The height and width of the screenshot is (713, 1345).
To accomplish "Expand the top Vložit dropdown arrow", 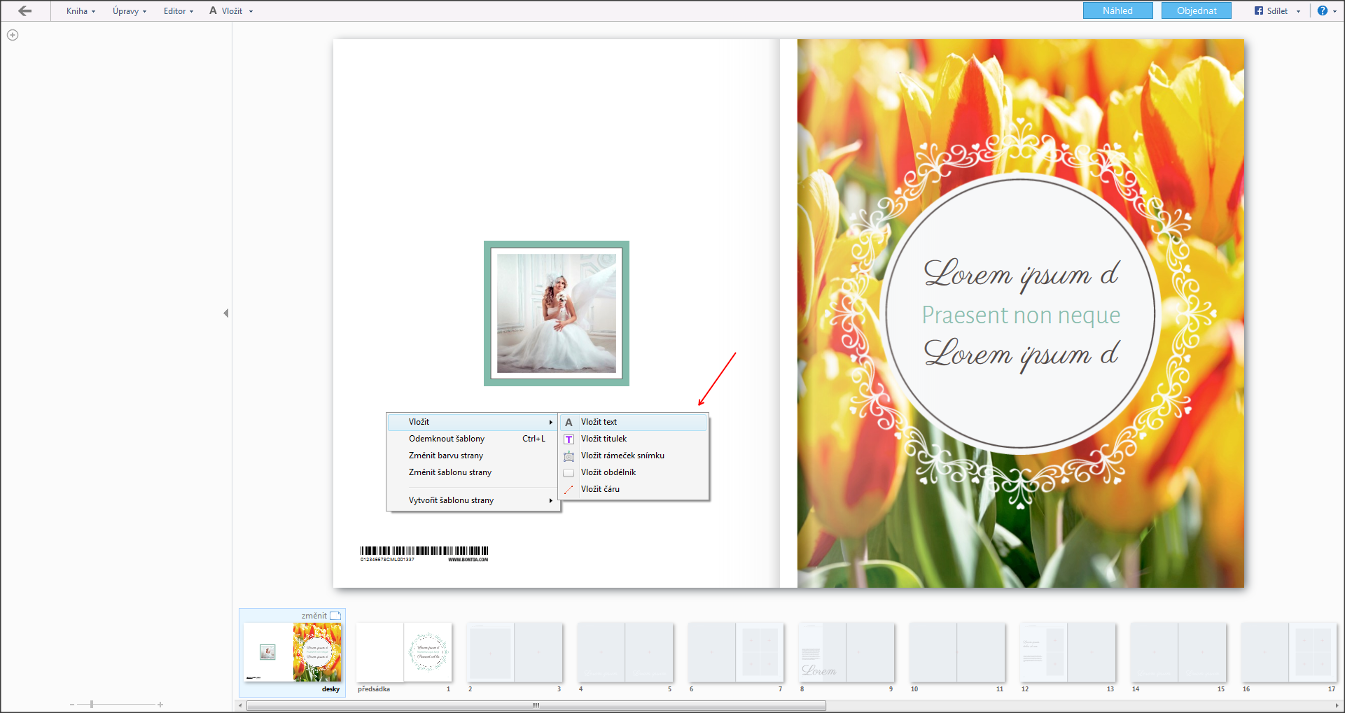I will click(251, 11).
